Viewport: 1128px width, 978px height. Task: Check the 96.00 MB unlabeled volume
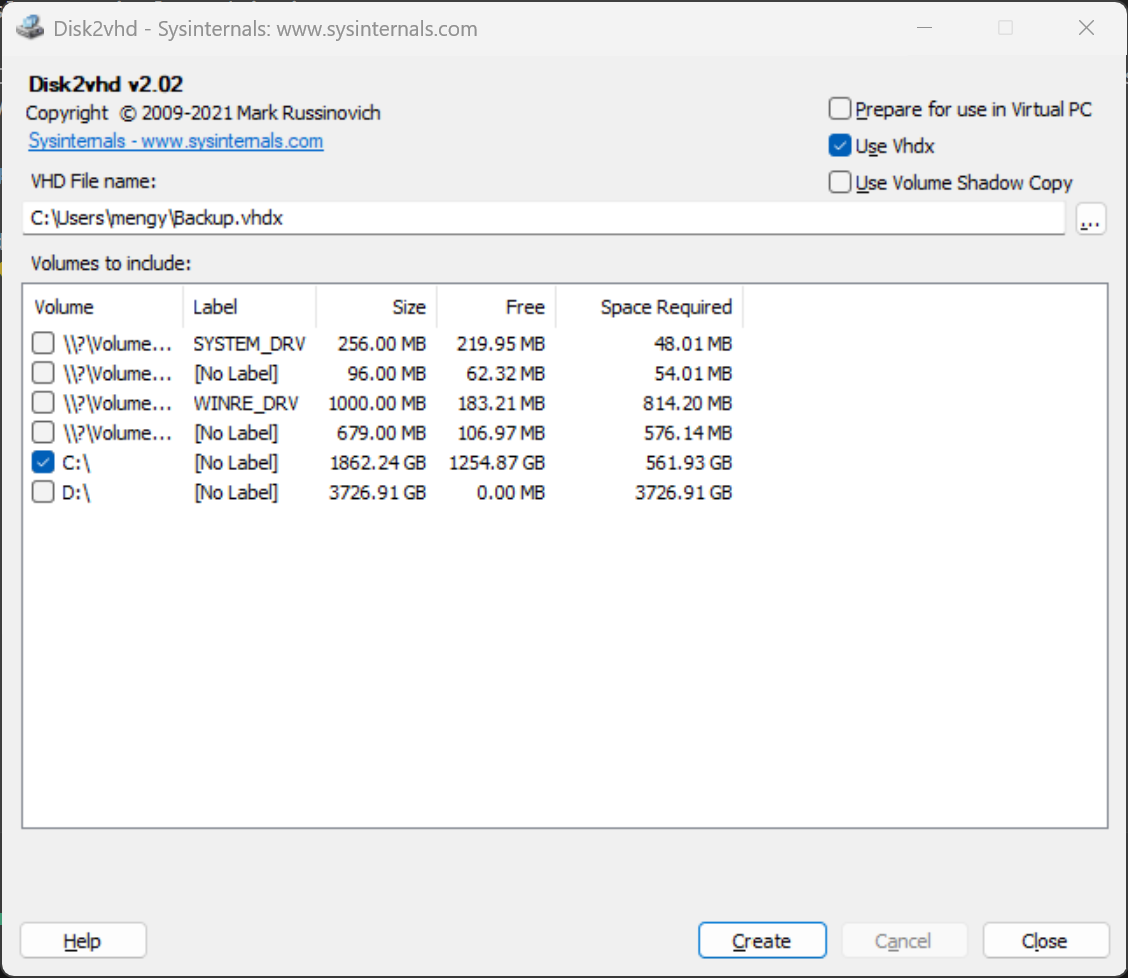(x=43, y=372)
